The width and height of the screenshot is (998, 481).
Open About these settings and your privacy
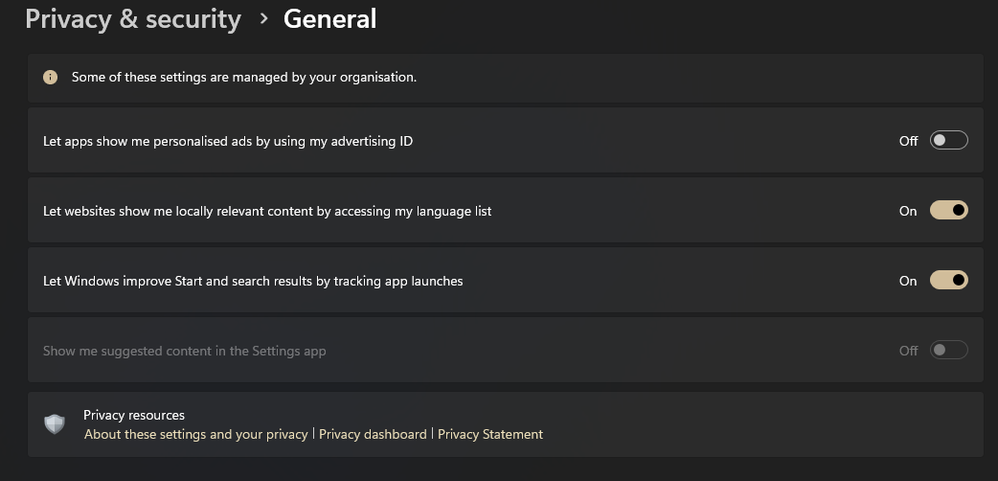tap(196, 434)
